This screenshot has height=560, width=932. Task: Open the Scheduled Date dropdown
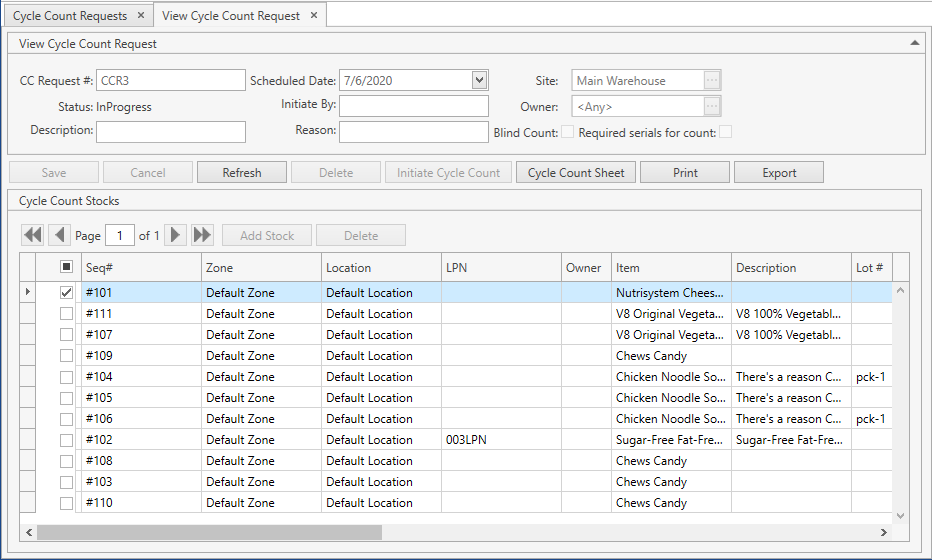(479, 81)
